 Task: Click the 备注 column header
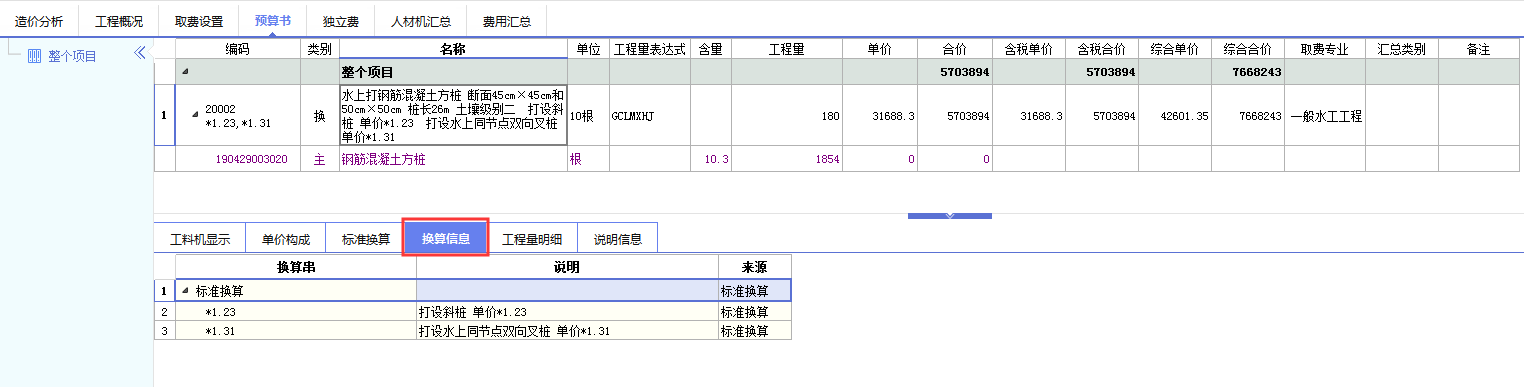coord(1479,49)
